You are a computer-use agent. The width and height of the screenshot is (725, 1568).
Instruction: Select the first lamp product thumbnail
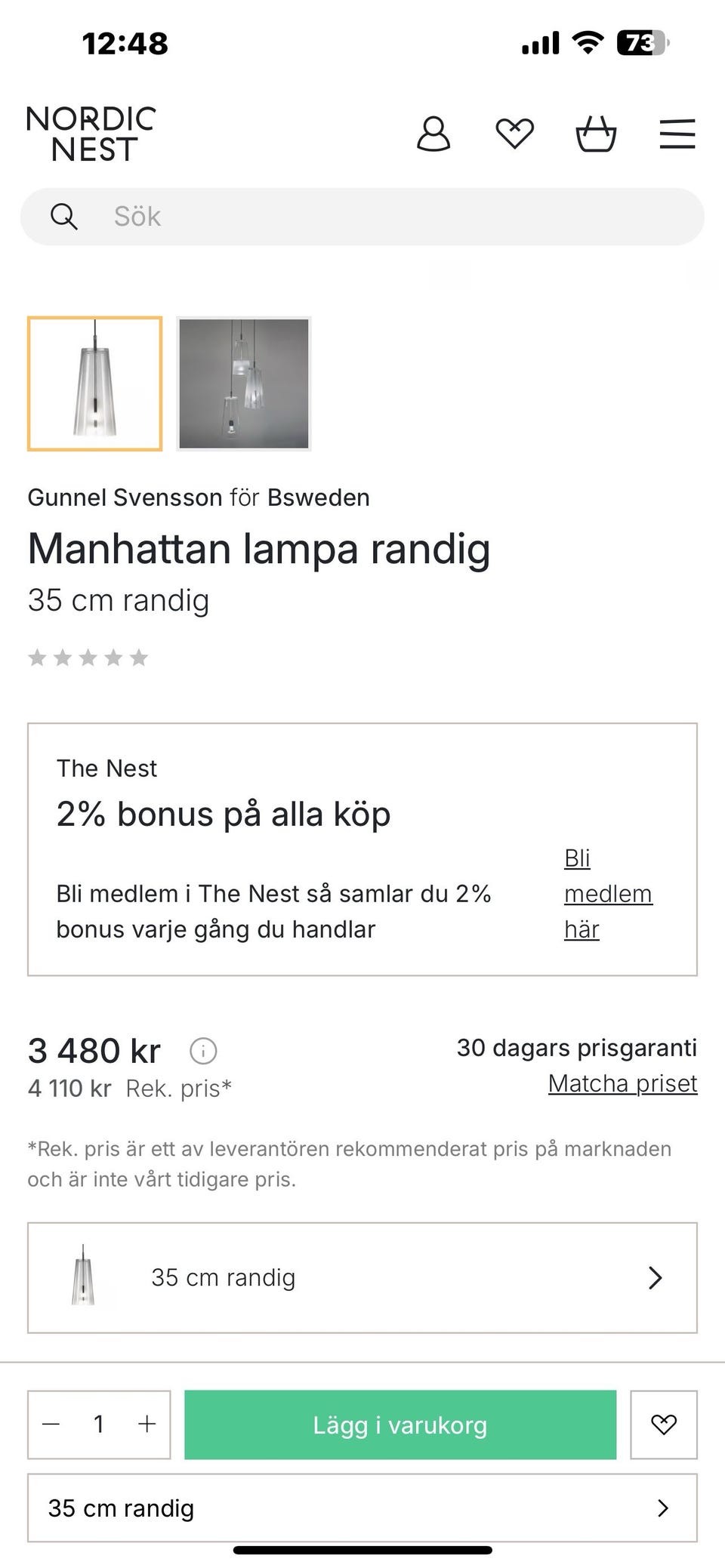click(x=95, y=384)
